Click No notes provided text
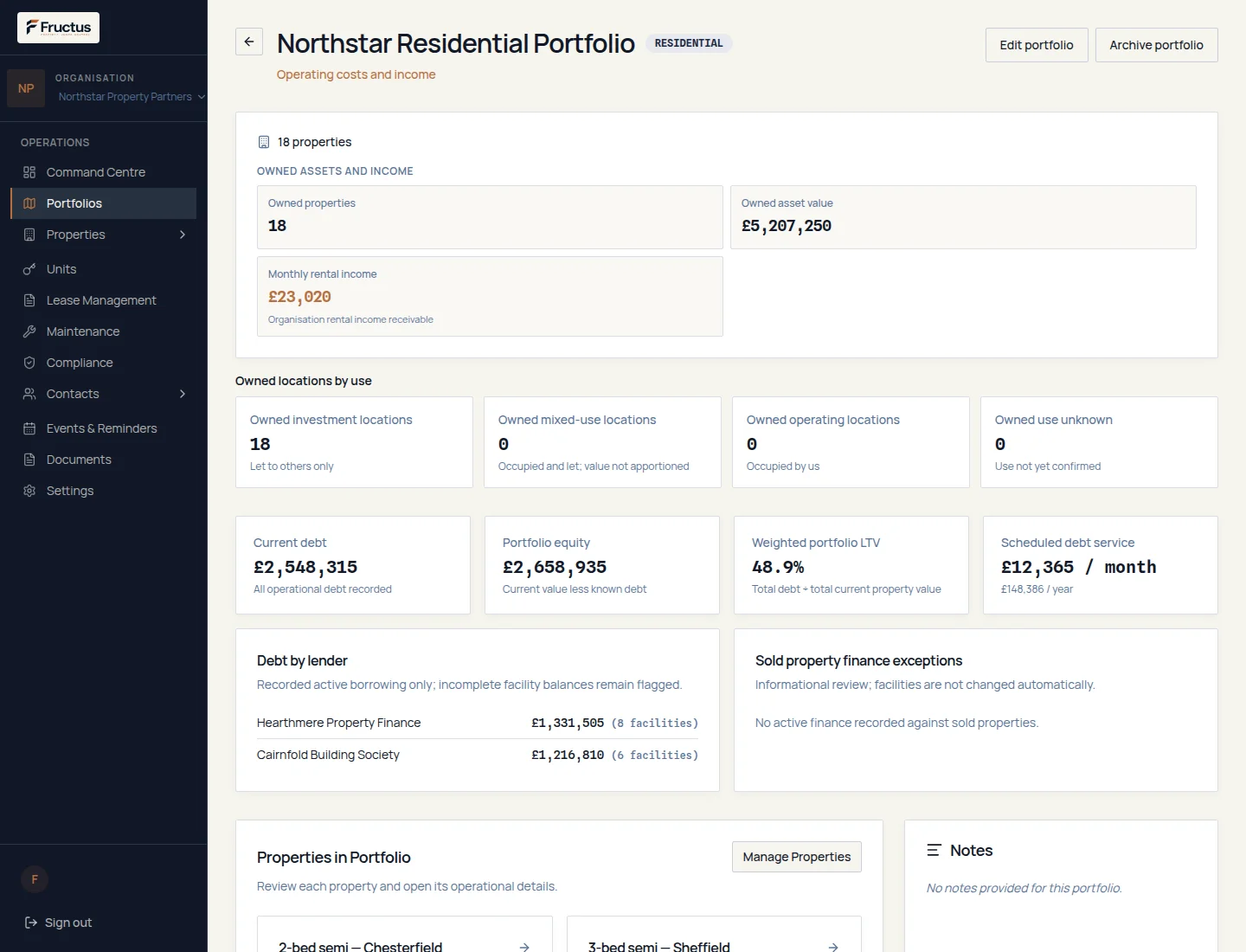1246x952 pixels. [x=1024, y=888]
